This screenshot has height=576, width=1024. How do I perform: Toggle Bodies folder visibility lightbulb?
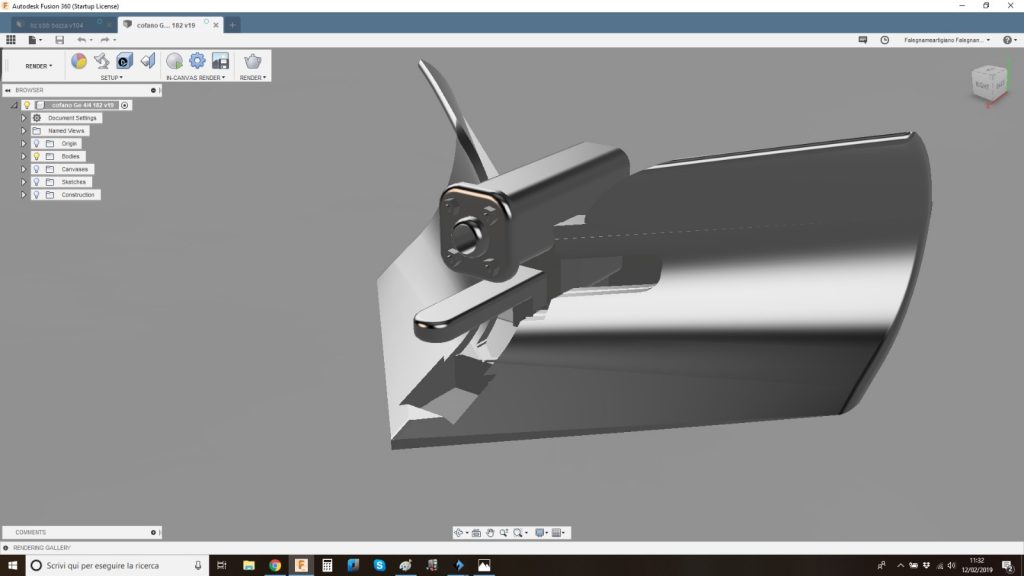tap(37, 156)
